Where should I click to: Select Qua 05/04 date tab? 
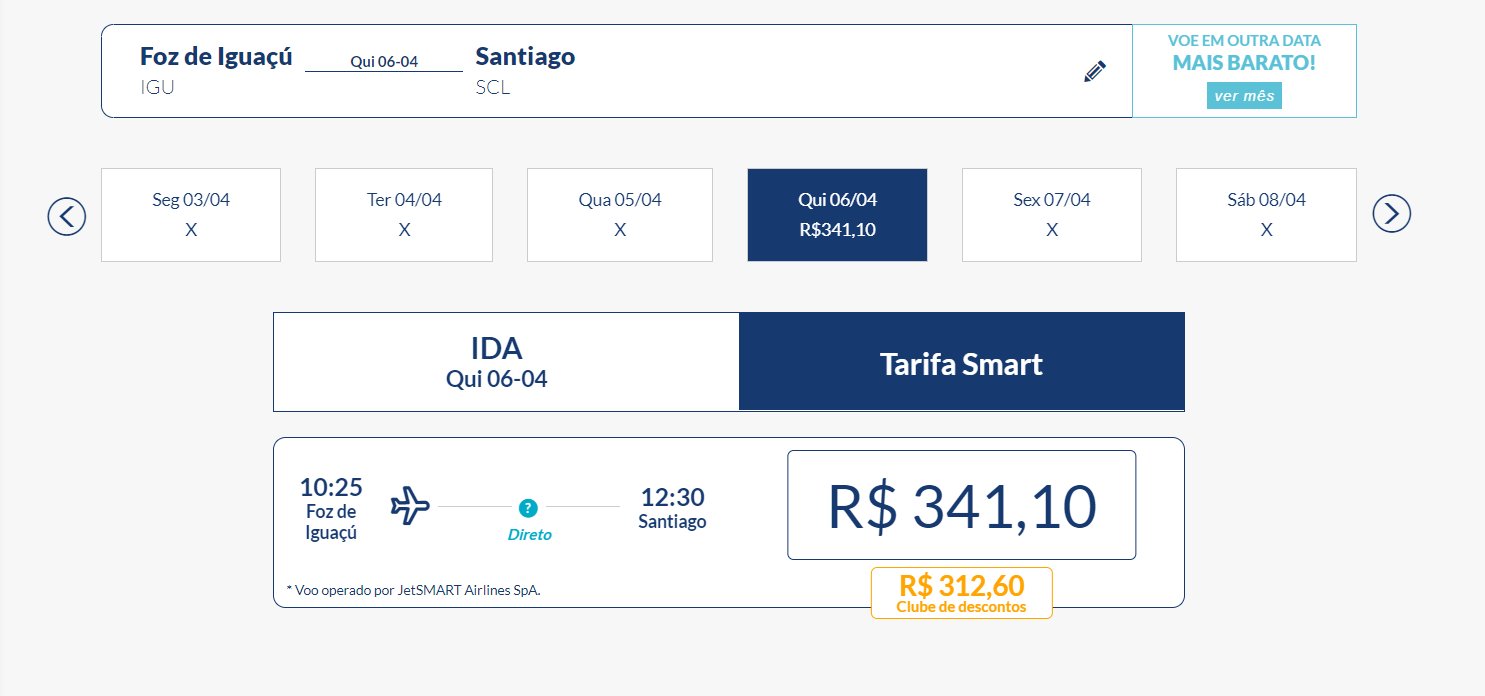pos(620,215)
